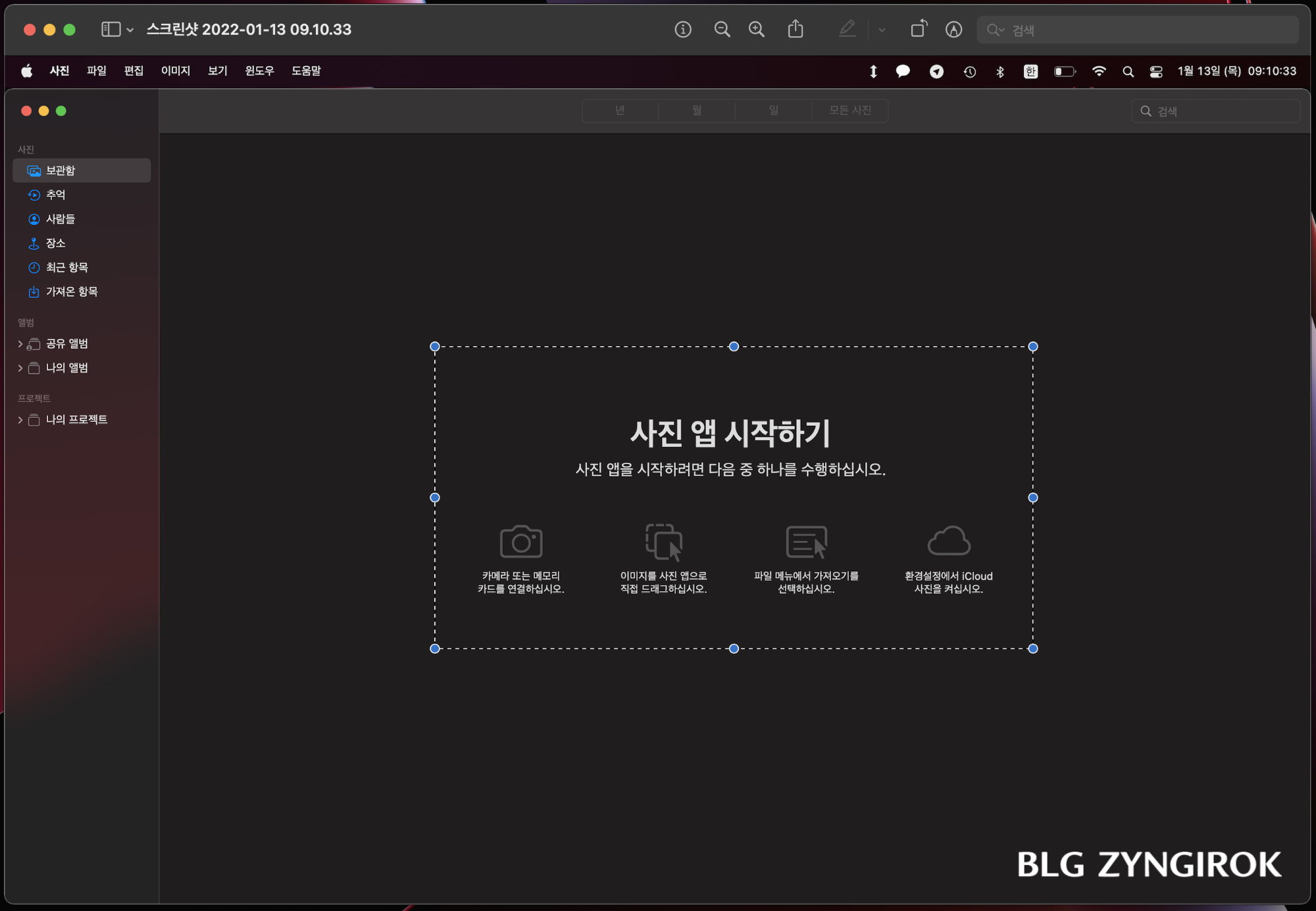Expand the 나의 앨범 disclosure triangle

(x=19, y=368)
